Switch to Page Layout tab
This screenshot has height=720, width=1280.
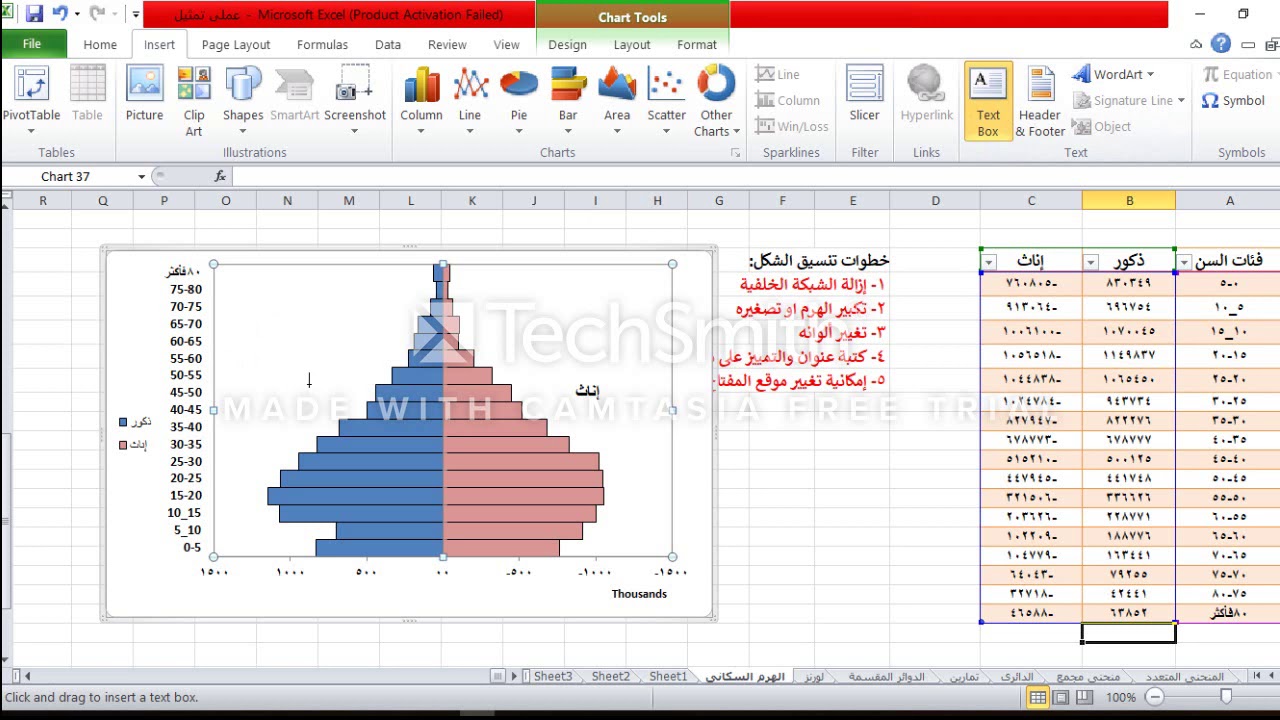tap(236, 44)
